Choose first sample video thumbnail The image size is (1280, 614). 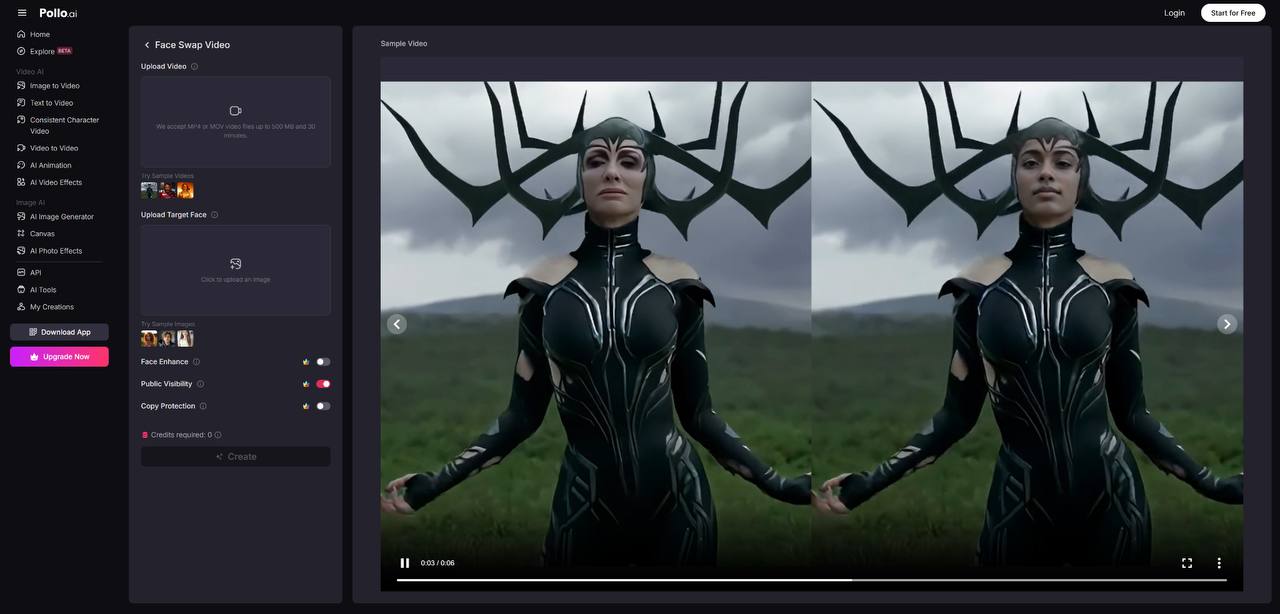tap(149, 190)
